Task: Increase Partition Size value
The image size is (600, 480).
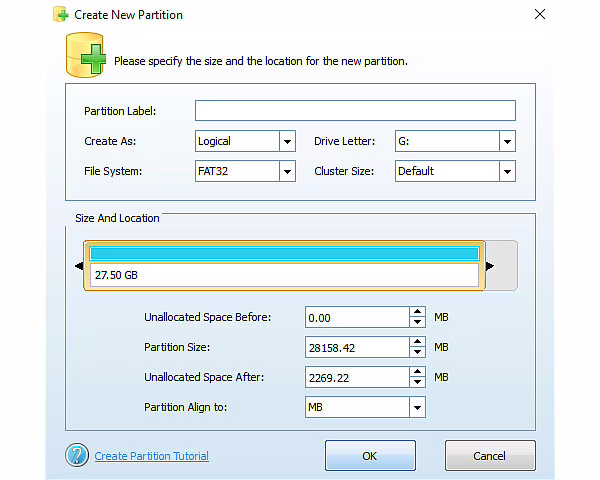Action: click(x=417, y=342)
